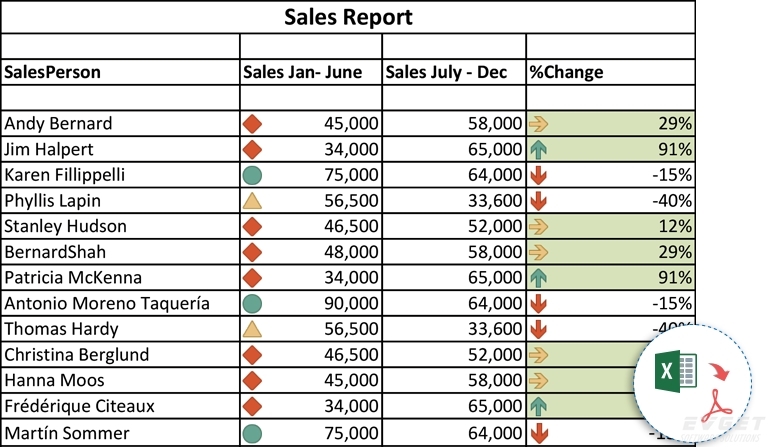Click the yellow triangle in Phyllis Lapin's row

click(253, 201)
